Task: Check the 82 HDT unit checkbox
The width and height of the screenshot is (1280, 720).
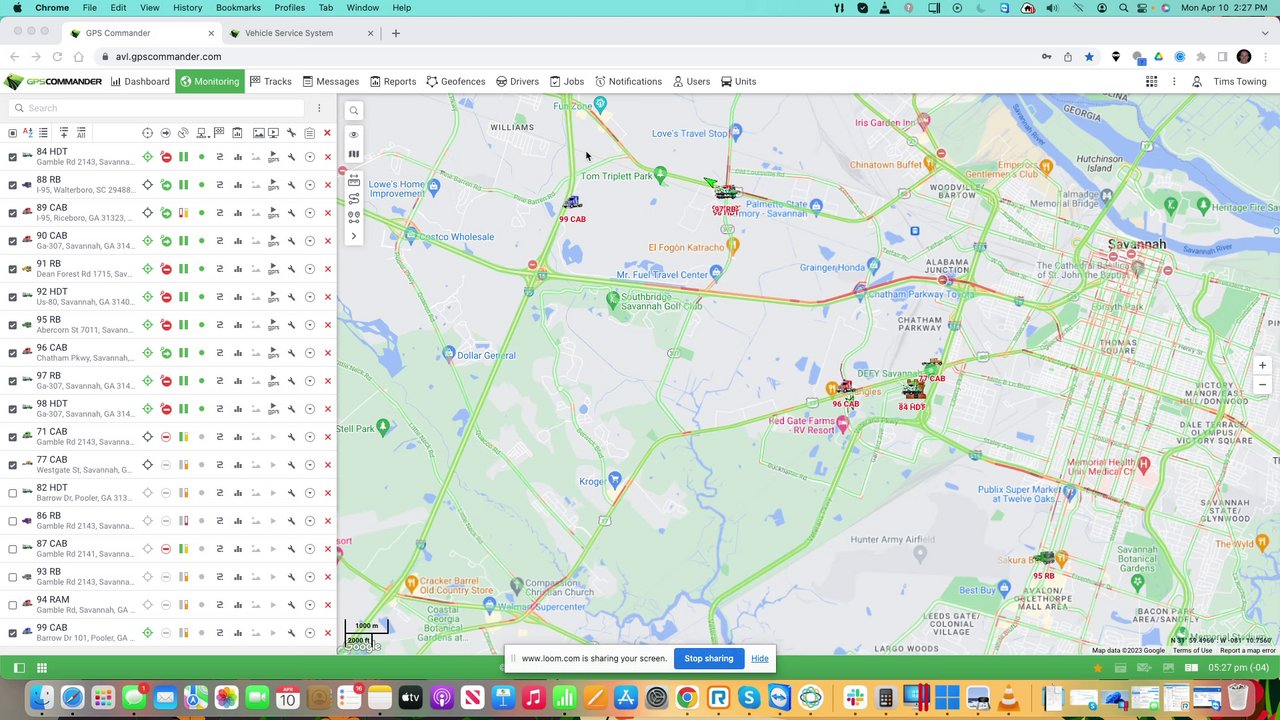Action: pos(12,493)
